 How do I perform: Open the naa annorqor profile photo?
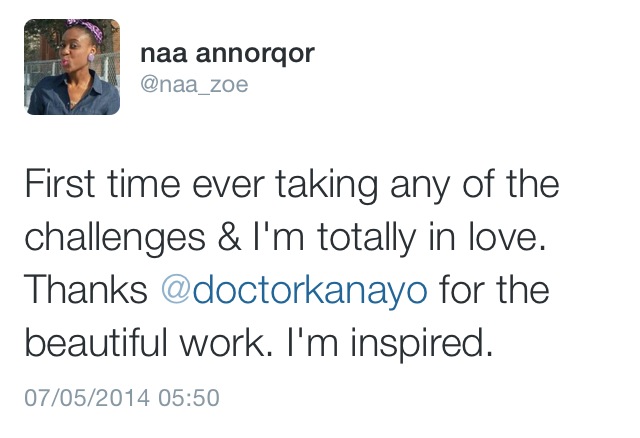point(72,68)
